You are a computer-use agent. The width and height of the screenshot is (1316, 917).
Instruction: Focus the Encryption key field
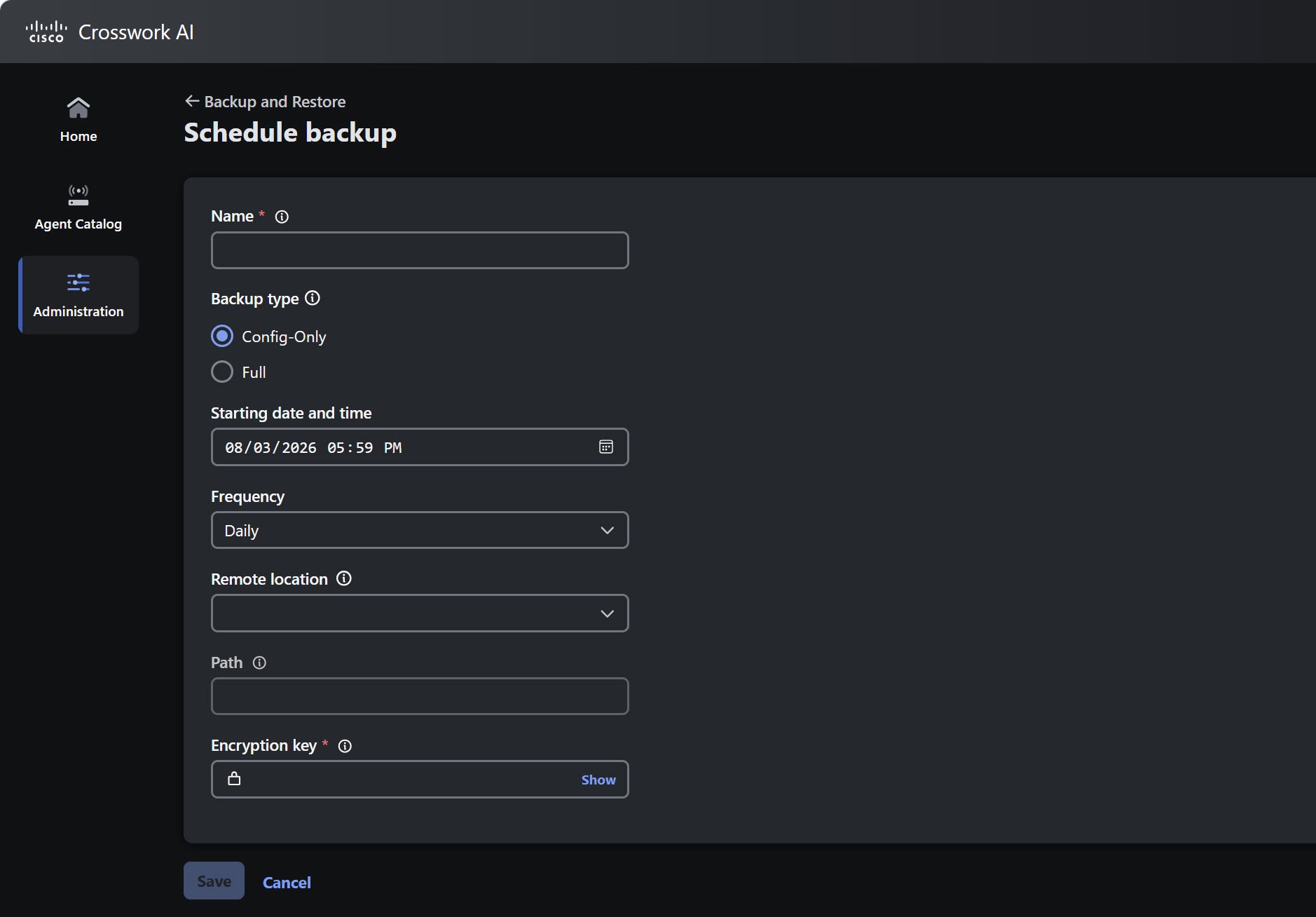coord(420,780)
